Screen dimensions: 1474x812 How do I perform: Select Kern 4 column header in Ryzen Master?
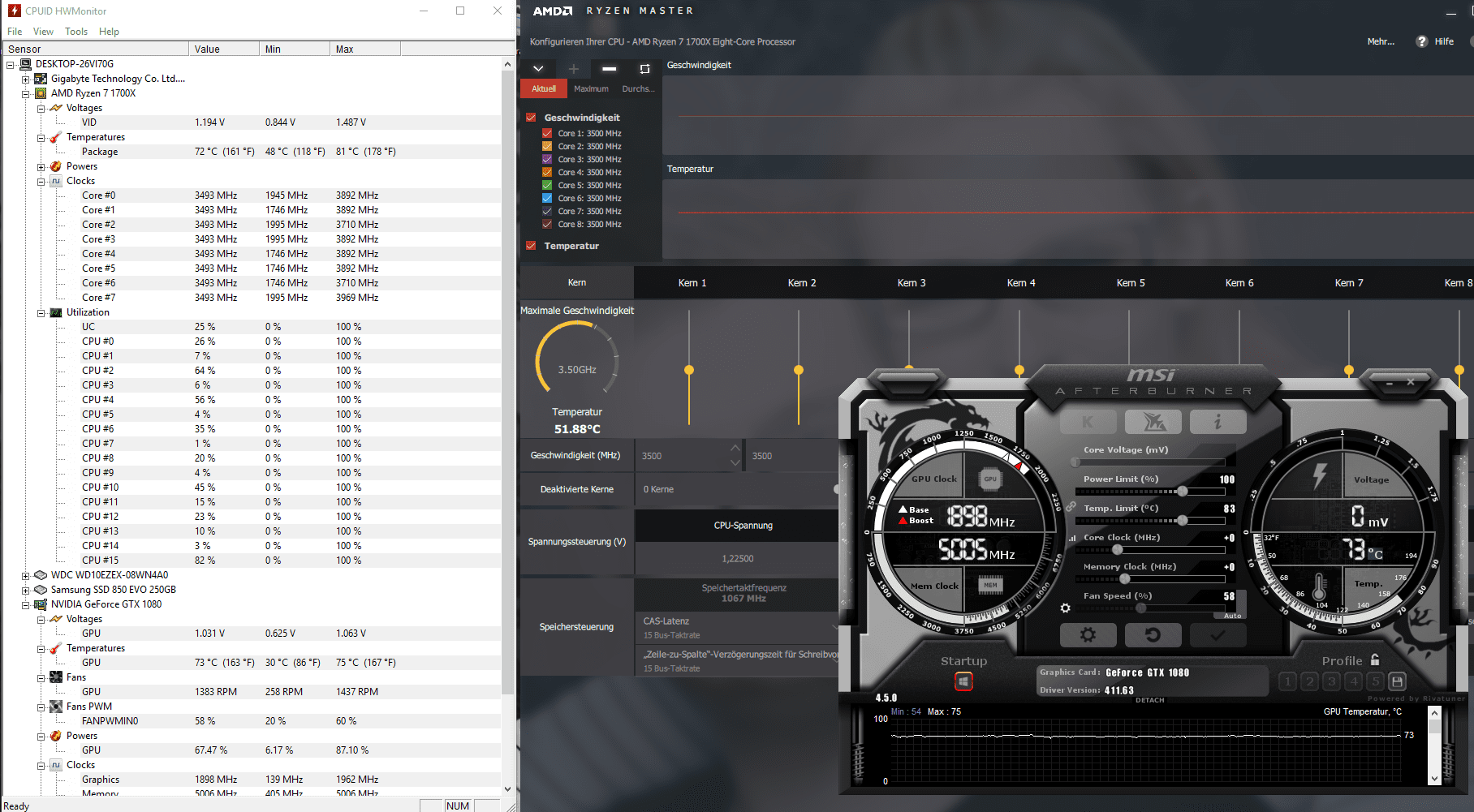1021,283
